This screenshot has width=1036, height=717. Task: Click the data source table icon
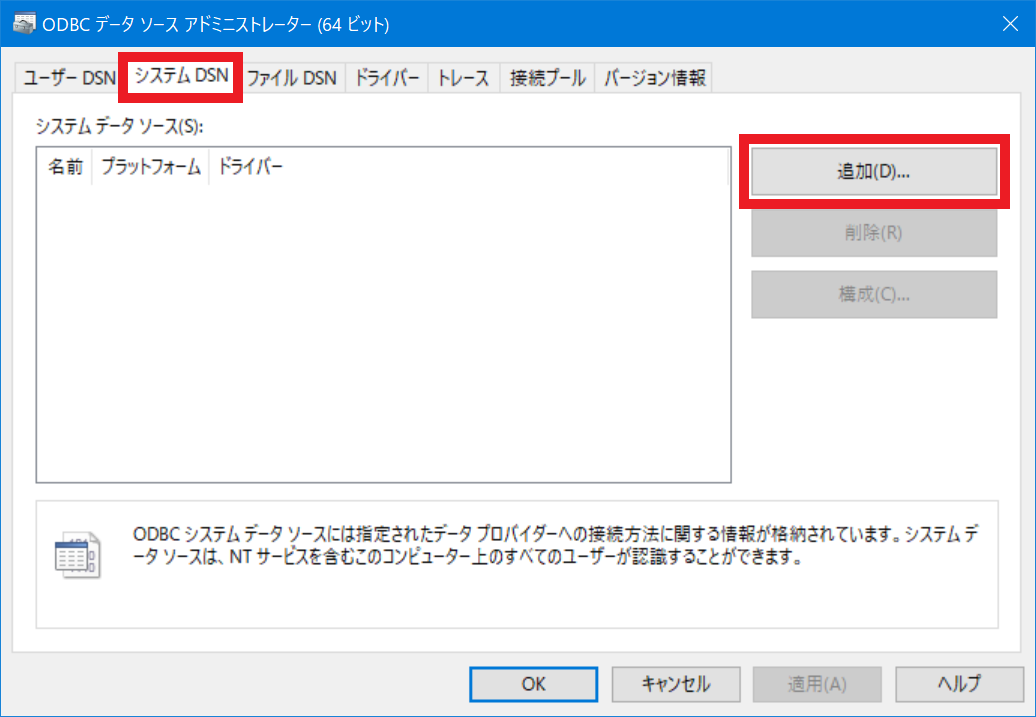pyautogui.click(x=77, y=555)
